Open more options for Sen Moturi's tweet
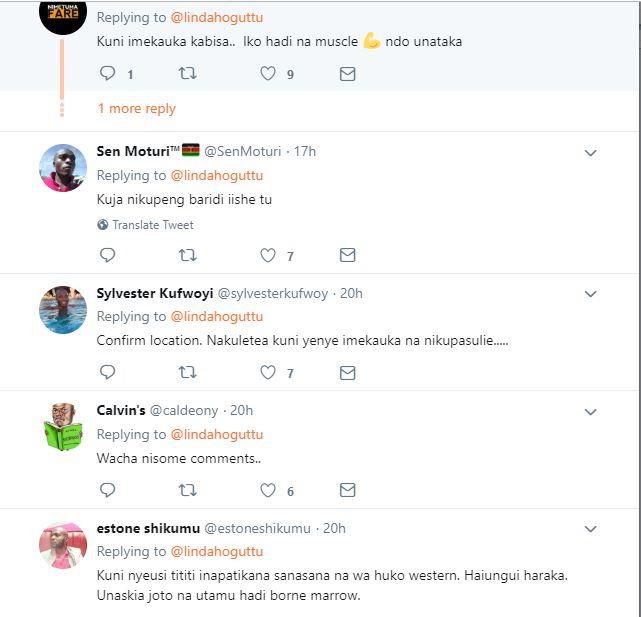Image resolution: width=641 pixels, height=617 pixels. 590,153
